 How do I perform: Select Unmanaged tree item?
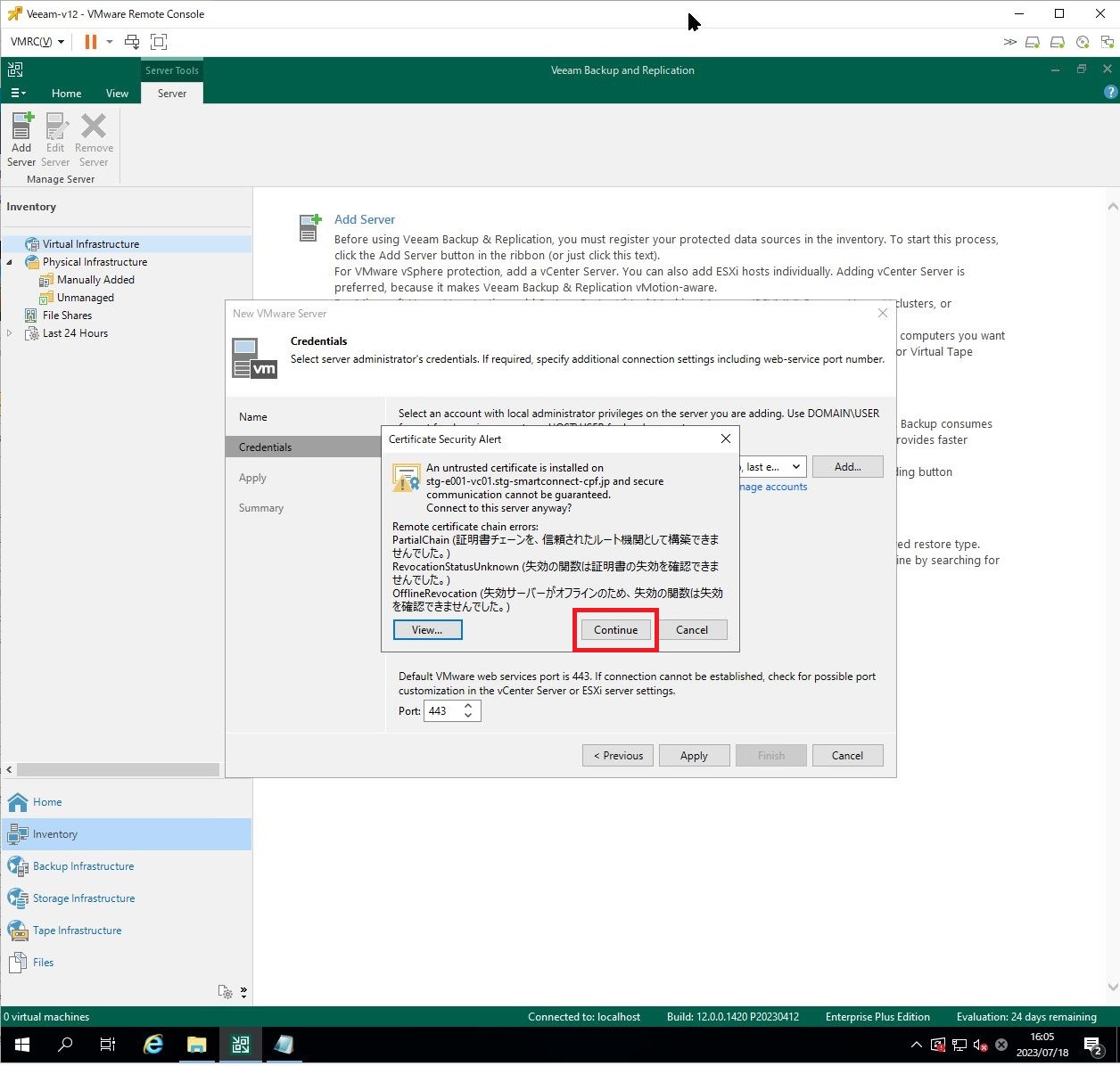pos(86,298)
